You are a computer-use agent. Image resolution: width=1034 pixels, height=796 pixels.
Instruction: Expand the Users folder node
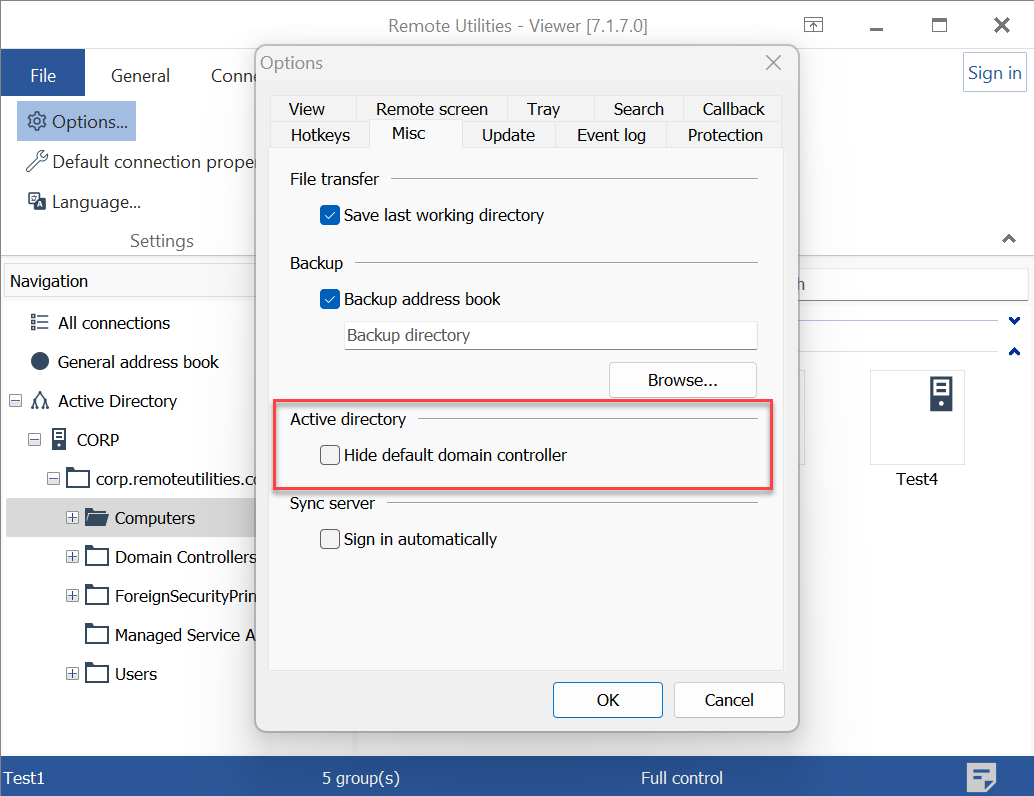tap(72, 674)
